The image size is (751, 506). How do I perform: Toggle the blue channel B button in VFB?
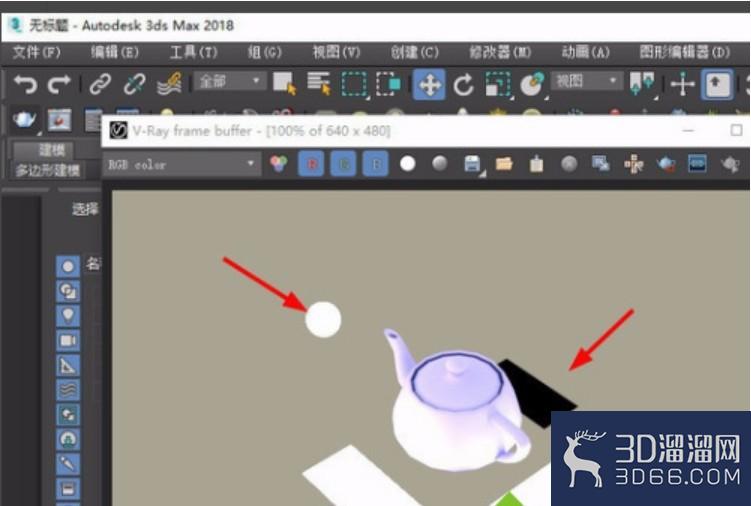(x=376, y=164)
